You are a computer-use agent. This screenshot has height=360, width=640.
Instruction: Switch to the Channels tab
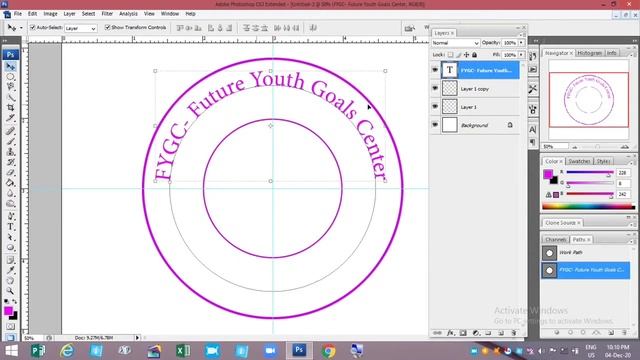pos(556,240)
